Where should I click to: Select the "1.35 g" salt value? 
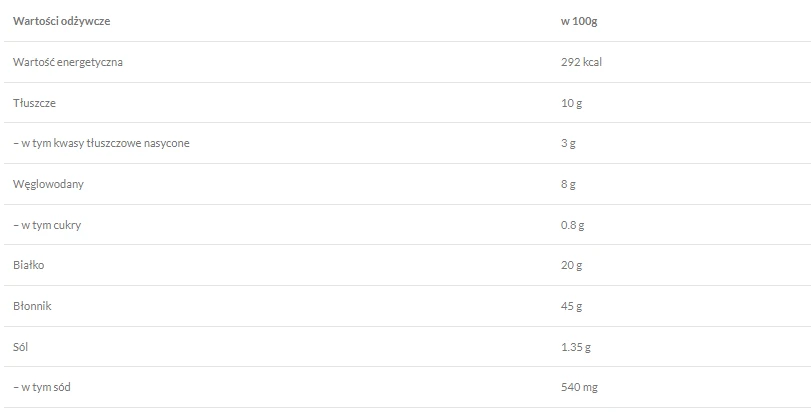[576, 347]
